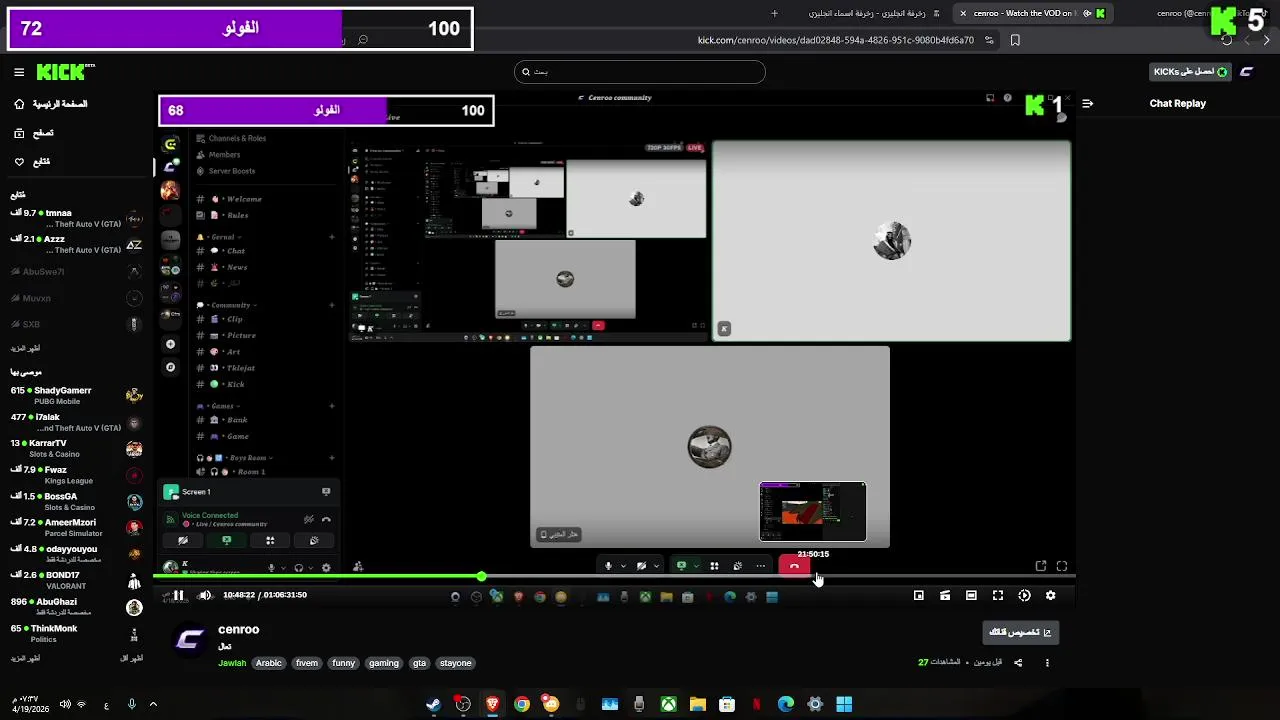Screen dimensions: 1280x720
Task: Select the fivem tag
Action: pos(307,663)
